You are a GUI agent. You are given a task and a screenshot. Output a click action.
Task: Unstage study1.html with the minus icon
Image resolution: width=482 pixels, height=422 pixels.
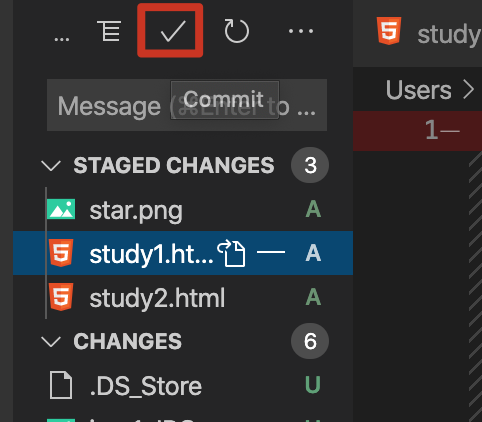(271, 252)
